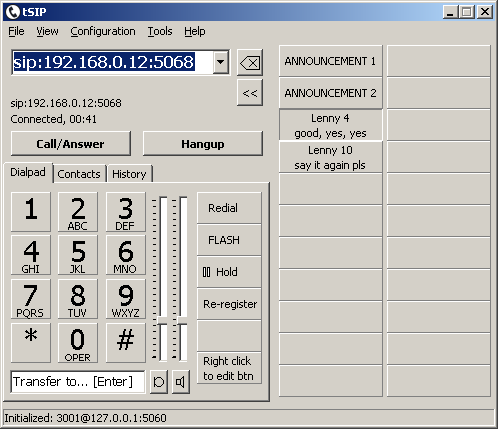Click the 'Right click to edit btn' button
The width and height of the screenshot is (498, 429).
point(229,368)
